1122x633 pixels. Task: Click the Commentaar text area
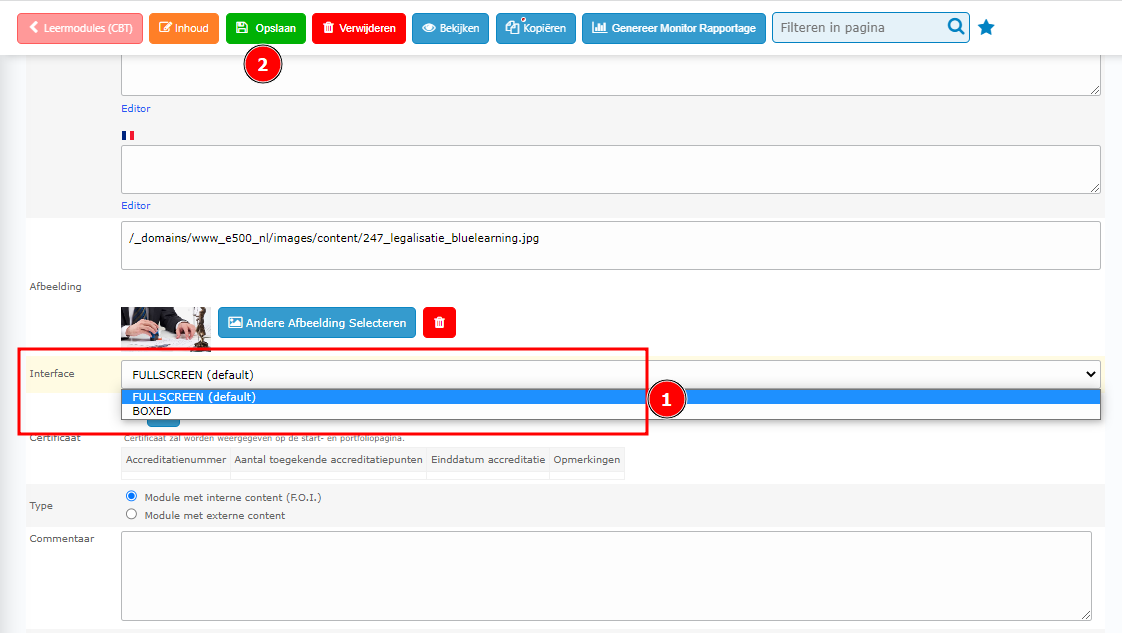click(606, 575)
